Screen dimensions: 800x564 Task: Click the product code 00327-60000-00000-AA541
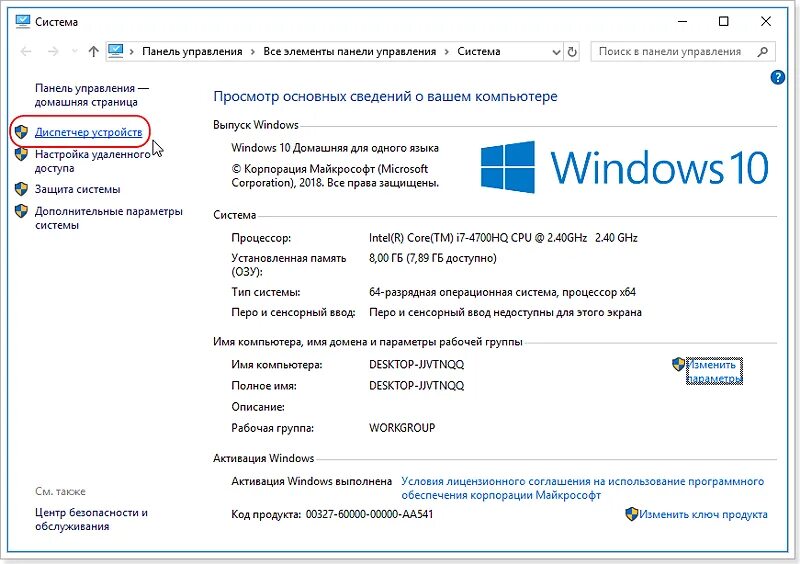(369, 514)
